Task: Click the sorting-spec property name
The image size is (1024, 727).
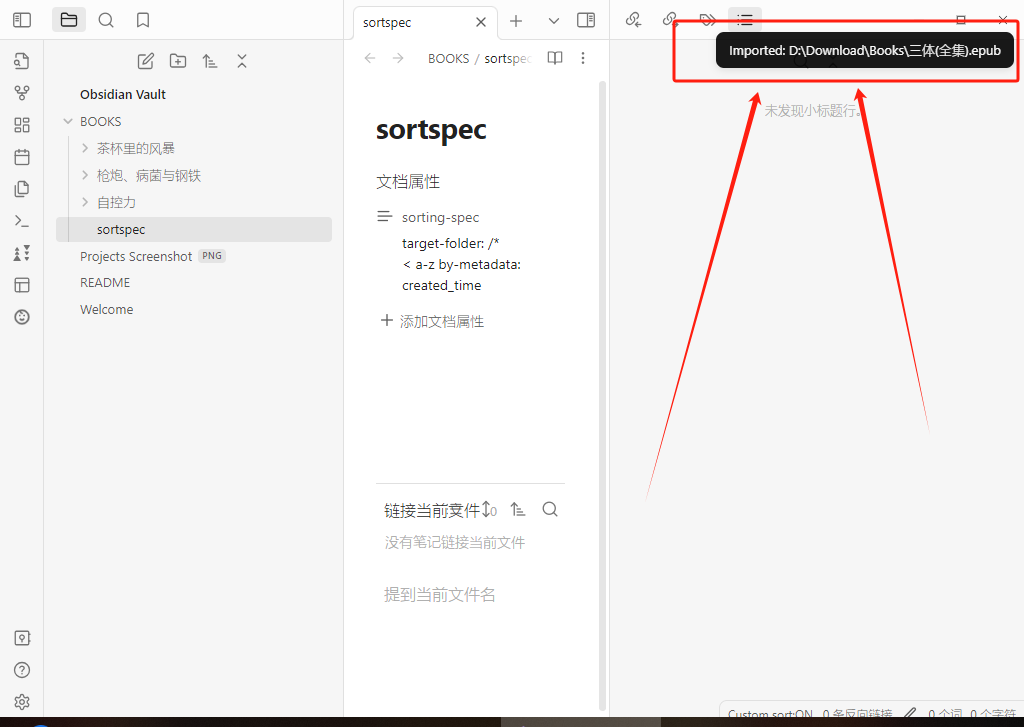Action: tap(440, 218)
